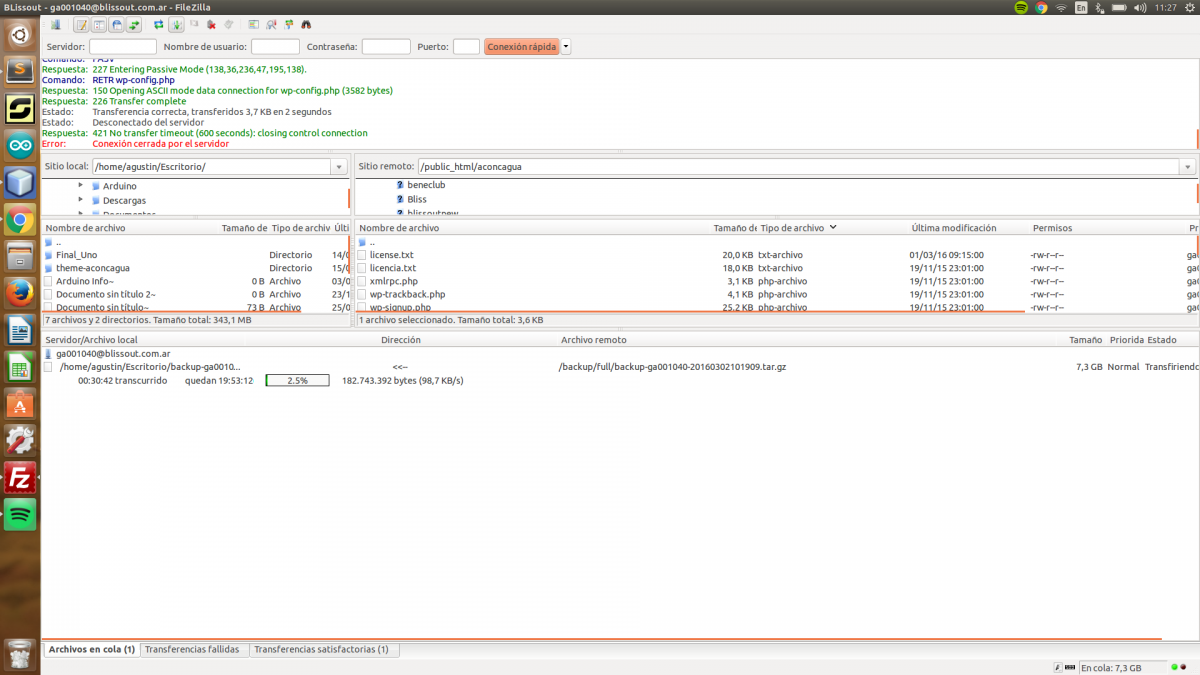The image size is (1200, 675).
Task: Sort remote files by Permisos column
Action: (1052, 228)
